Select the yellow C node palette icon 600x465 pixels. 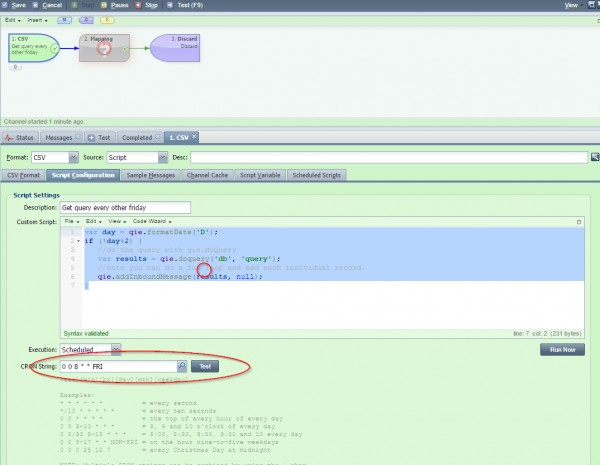(108, 20)
